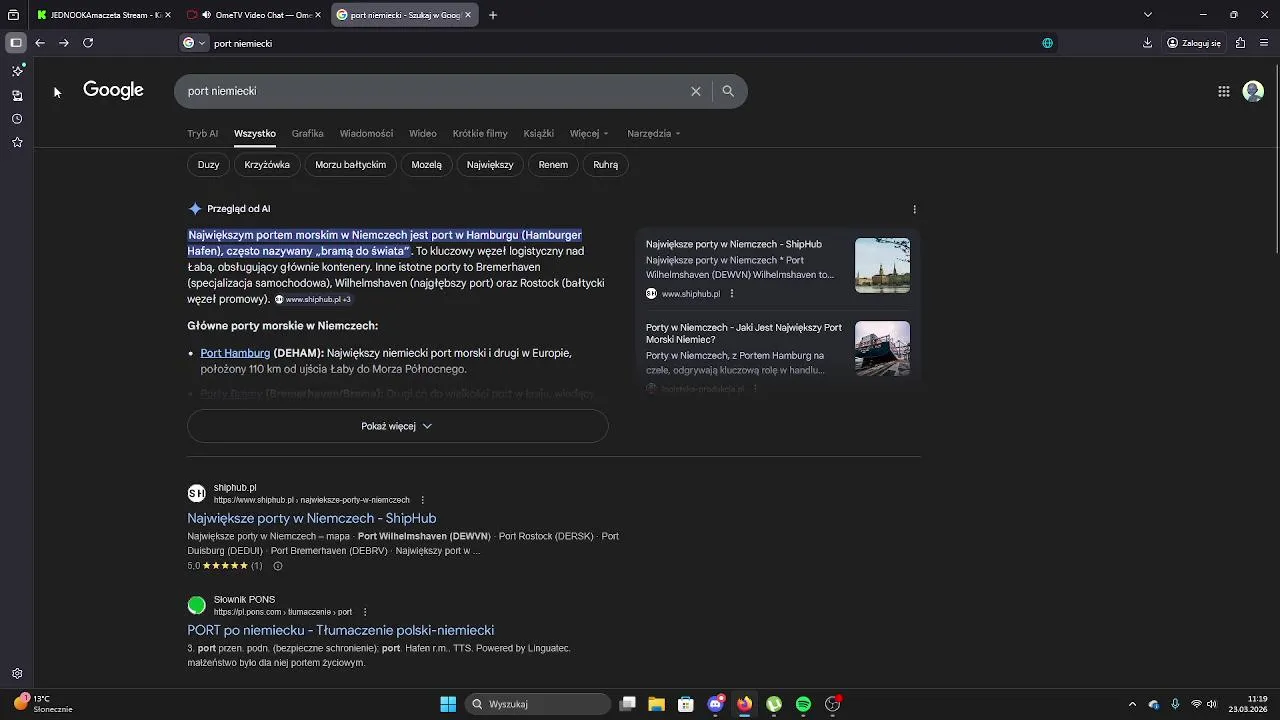Open AI overview three-dot options

click(x=914, y=209)
